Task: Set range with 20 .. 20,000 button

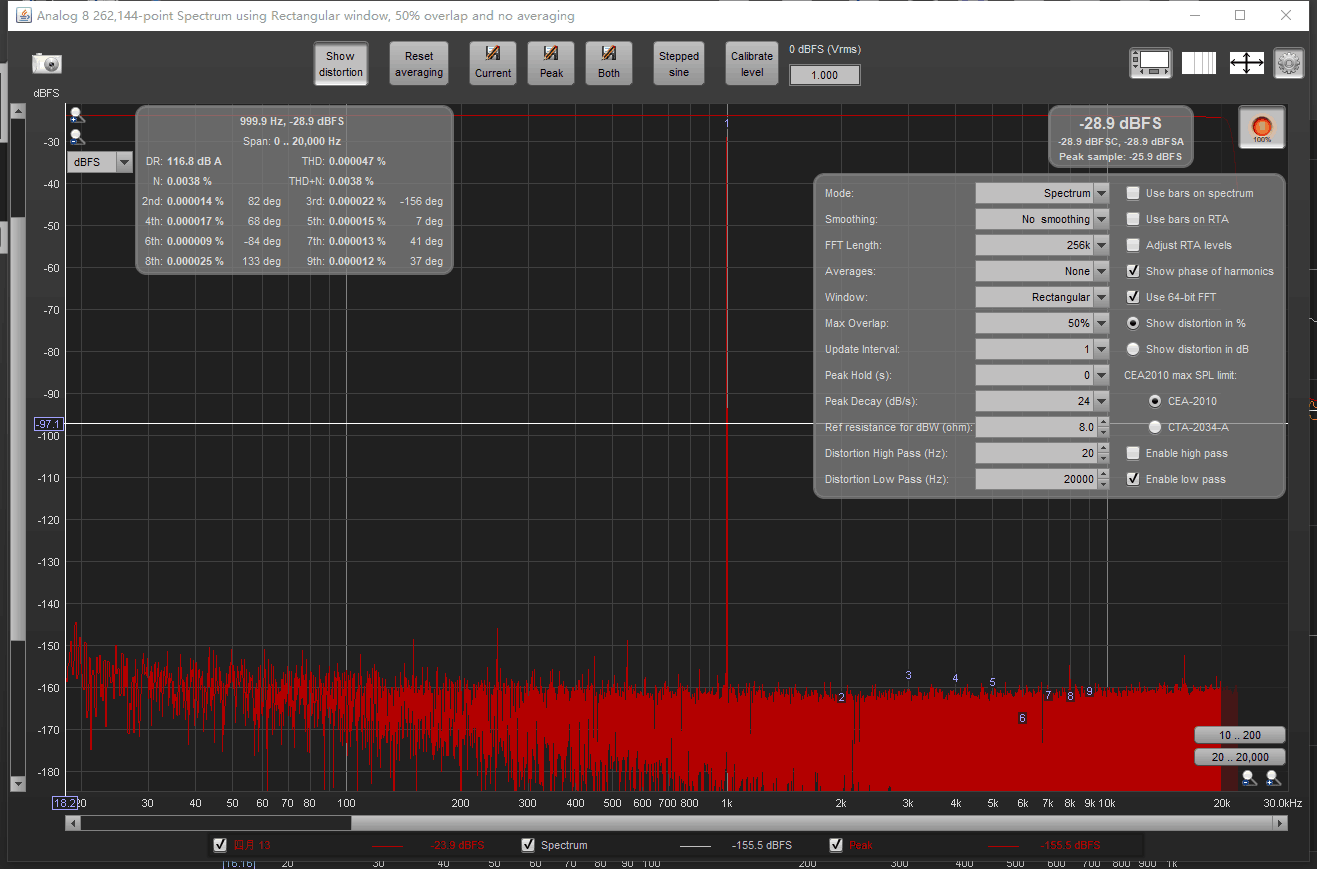Action: pyautogui.click(x=1239, y=757)
